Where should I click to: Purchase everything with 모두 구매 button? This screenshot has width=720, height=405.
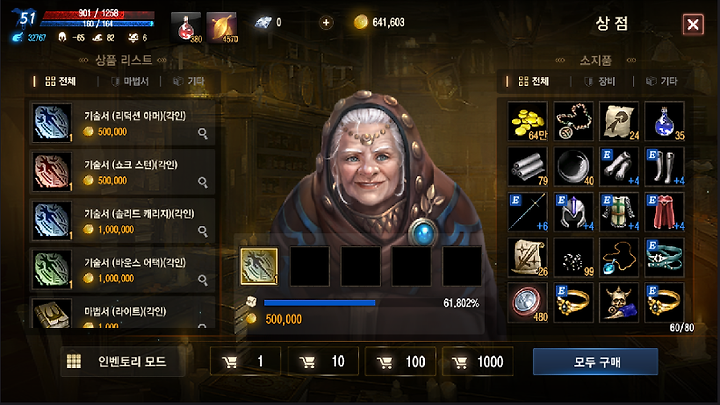click(x=596, y=362)
